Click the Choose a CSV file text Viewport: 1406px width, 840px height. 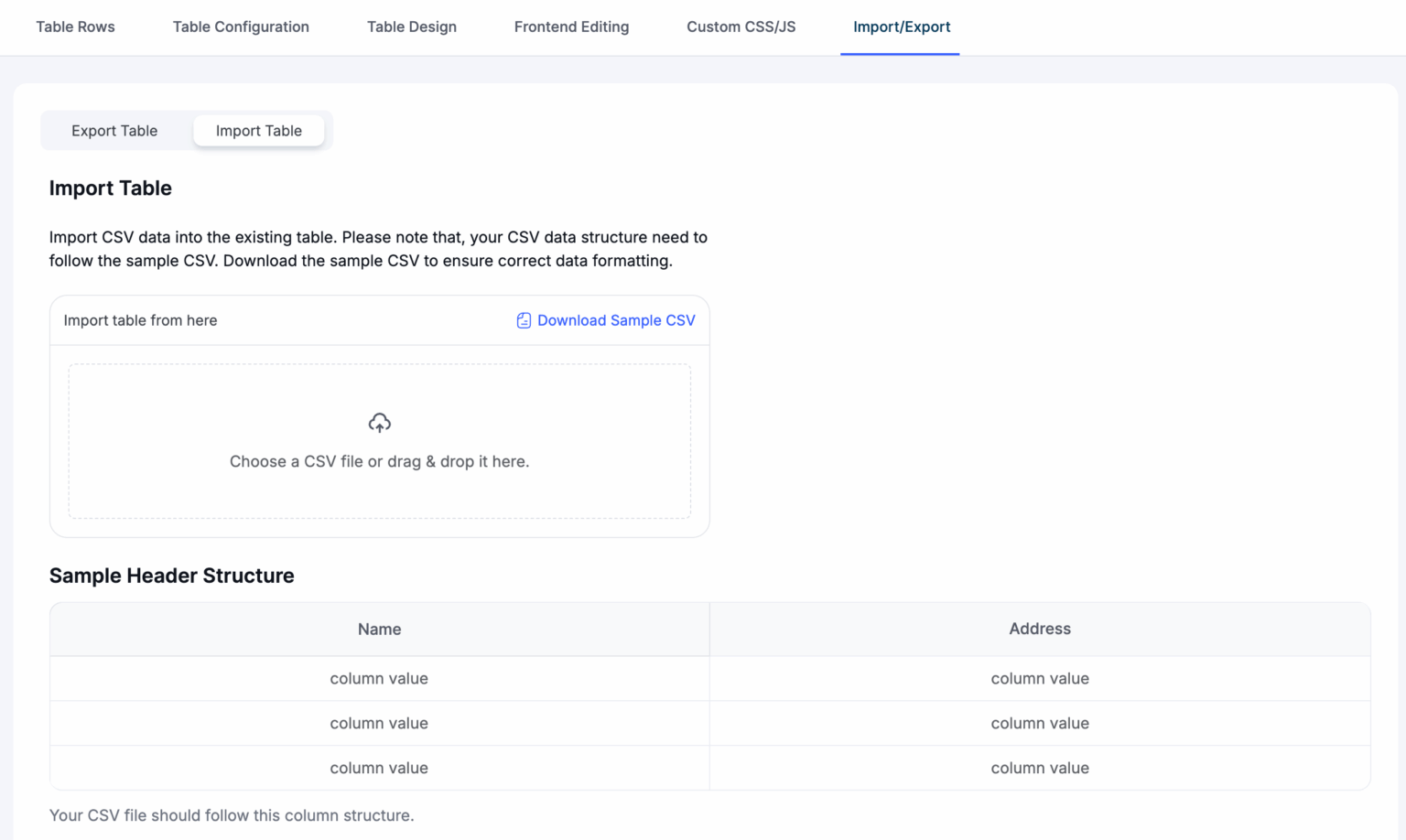coord(379,461)
